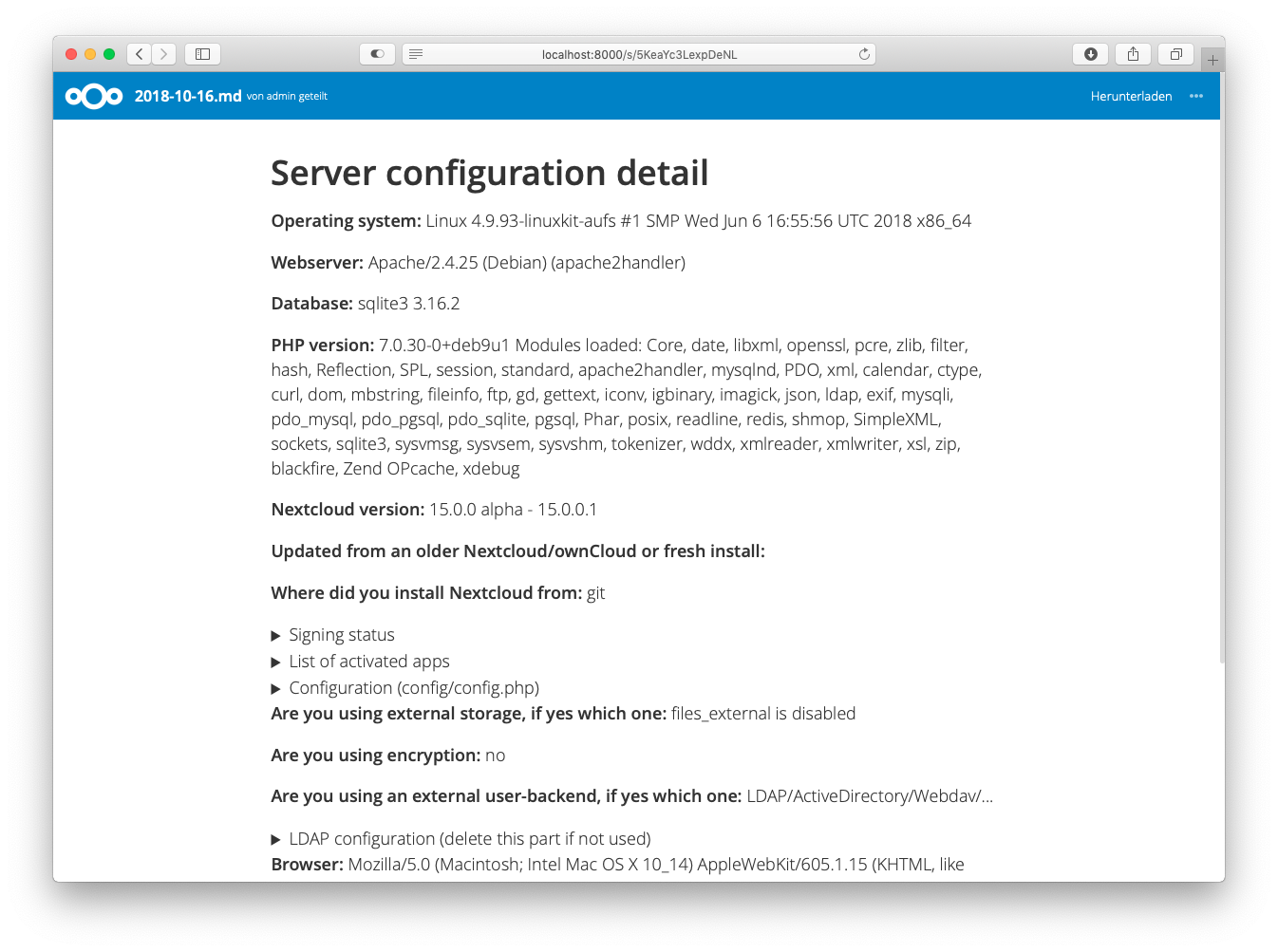Show Safari downloads icon
1278x952 pixels.
click(1091, 54)
